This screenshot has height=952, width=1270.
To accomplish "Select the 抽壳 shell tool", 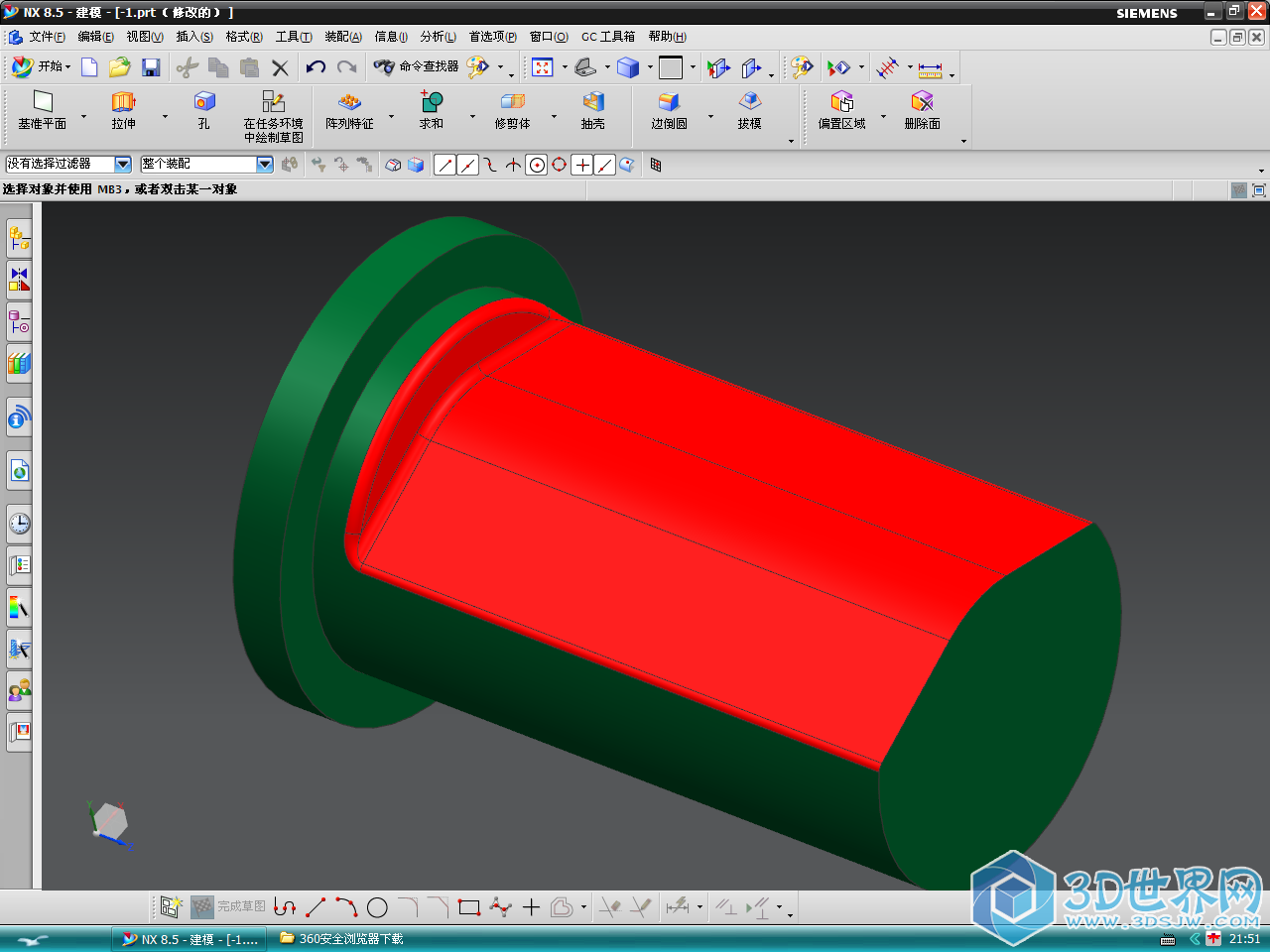I will (593, 110).
